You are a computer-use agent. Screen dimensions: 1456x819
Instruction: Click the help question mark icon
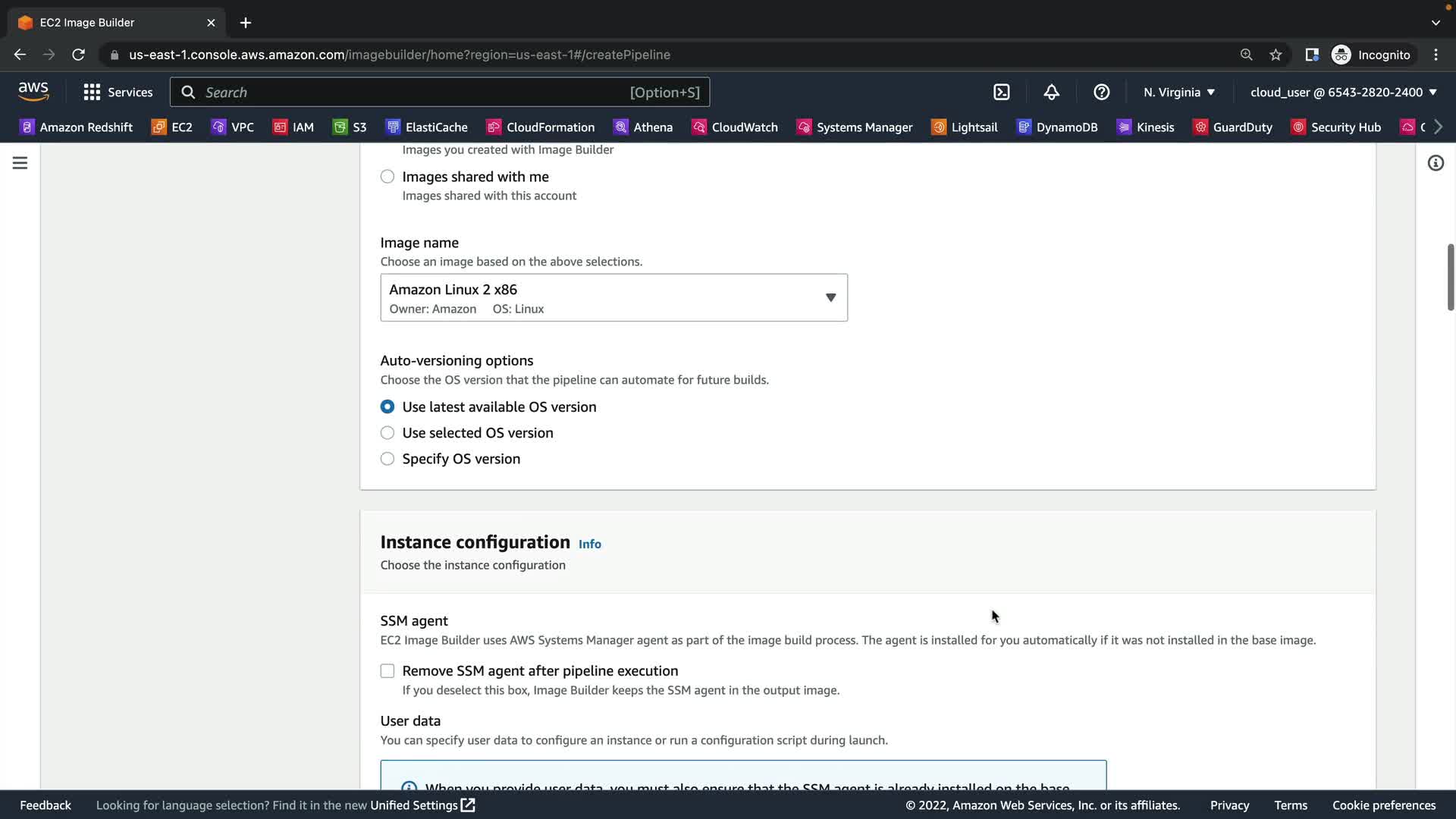[x=1101, y=93]
